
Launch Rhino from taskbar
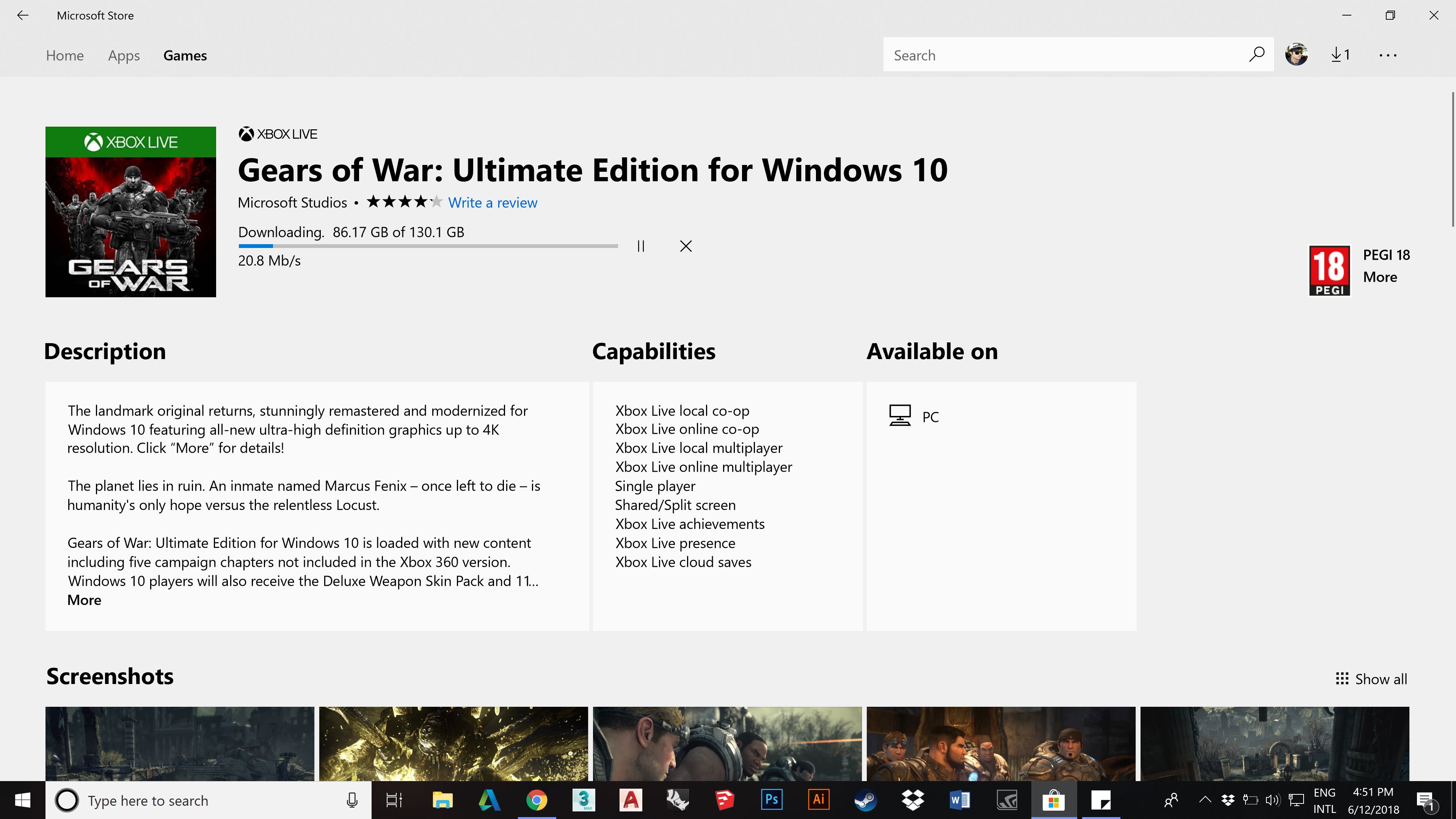678,800
